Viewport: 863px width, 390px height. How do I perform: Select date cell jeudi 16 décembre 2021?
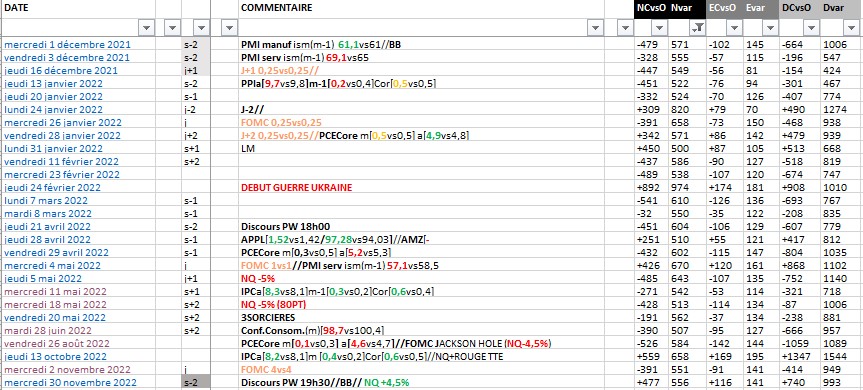tap(78, 70)
